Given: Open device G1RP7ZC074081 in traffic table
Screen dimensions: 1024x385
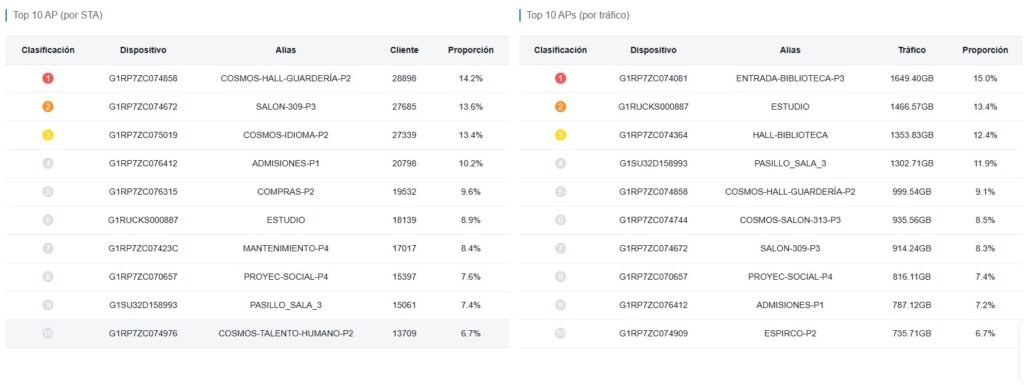Looking at the screenshot, I should [x=654, y=78].
